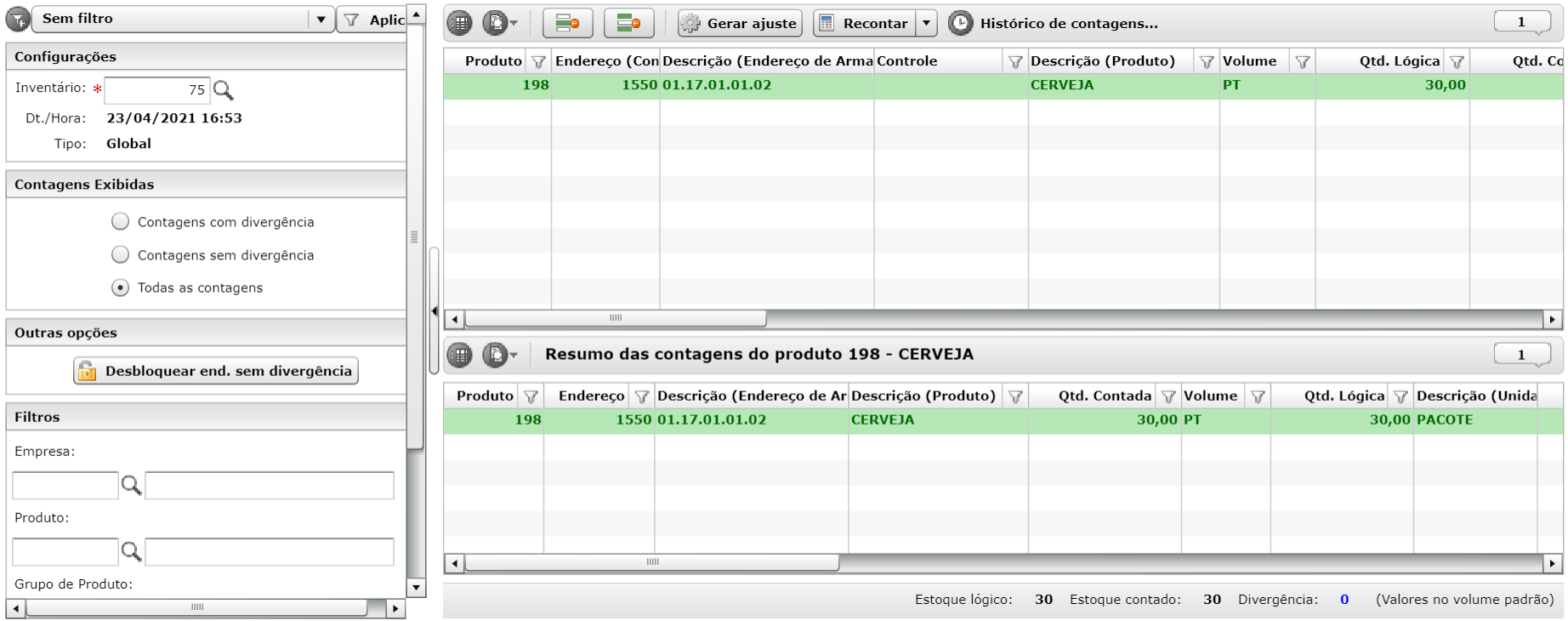The image size is (1568, 621).
Task: Open export dropdown in Resumo toolbar
Action: tap(500, 355)
